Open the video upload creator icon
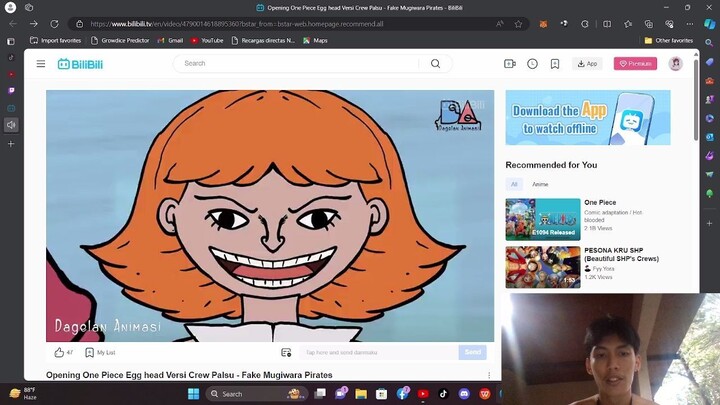The width and height of the screenshot is (720, 405). tap(510, 64)
